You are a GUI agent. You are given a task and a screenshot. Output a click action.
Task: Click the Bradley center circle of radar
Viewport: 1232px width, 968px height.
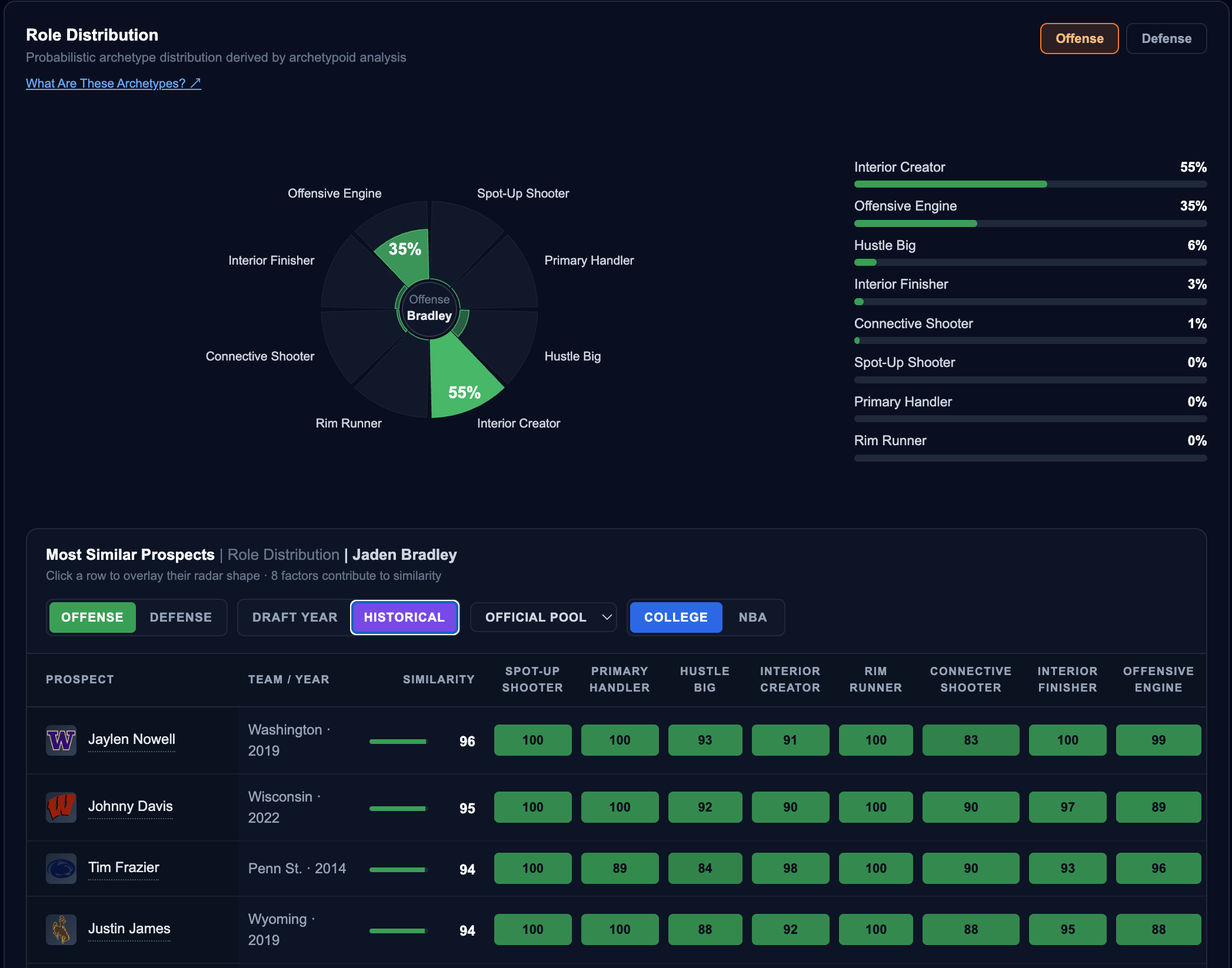pyautogui.click(x=429, y=308)
